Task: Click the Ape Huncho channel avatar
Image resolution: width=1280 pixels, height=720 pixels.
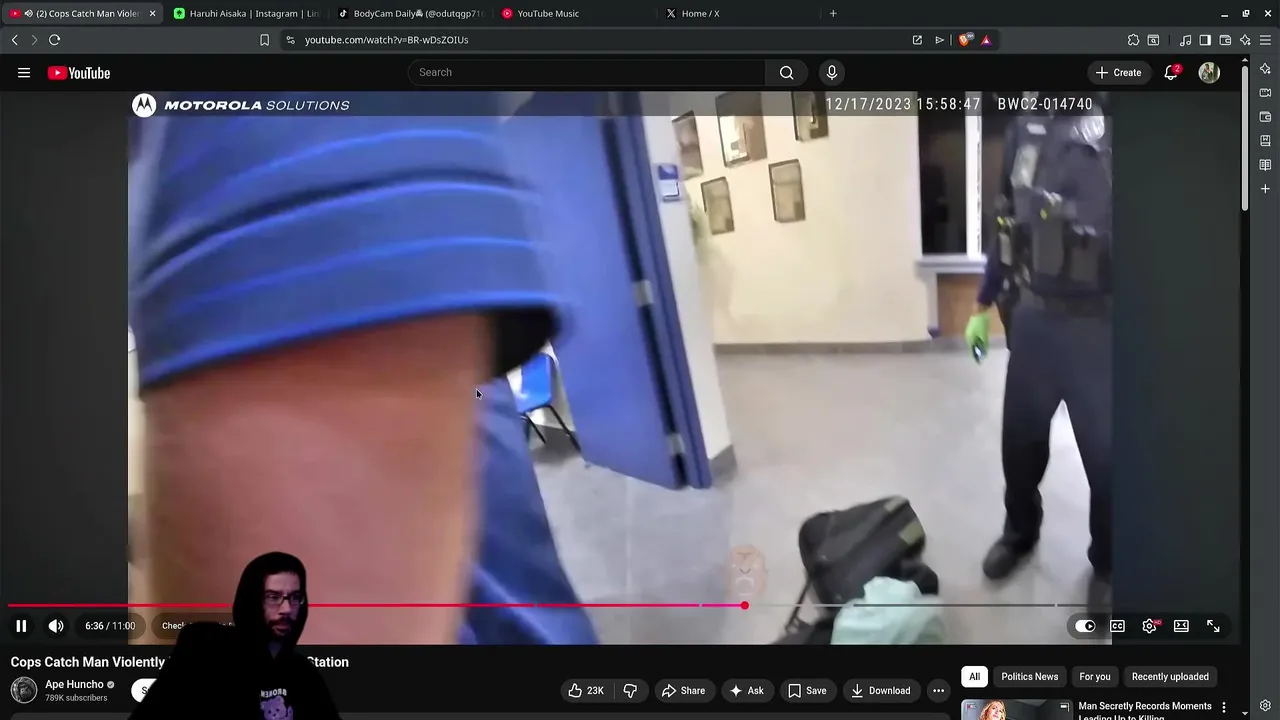Action: pyautogui.click(x=24, y=690)
